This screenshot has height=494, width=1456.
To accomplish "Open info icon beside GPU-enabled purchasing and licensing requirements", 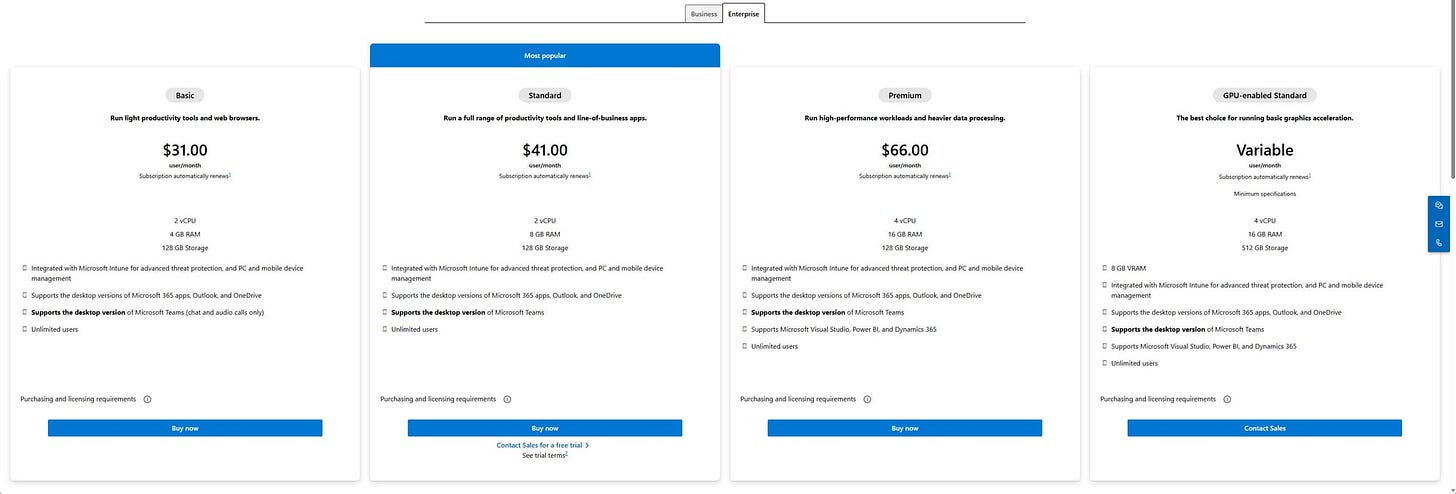I will 1227,399.
